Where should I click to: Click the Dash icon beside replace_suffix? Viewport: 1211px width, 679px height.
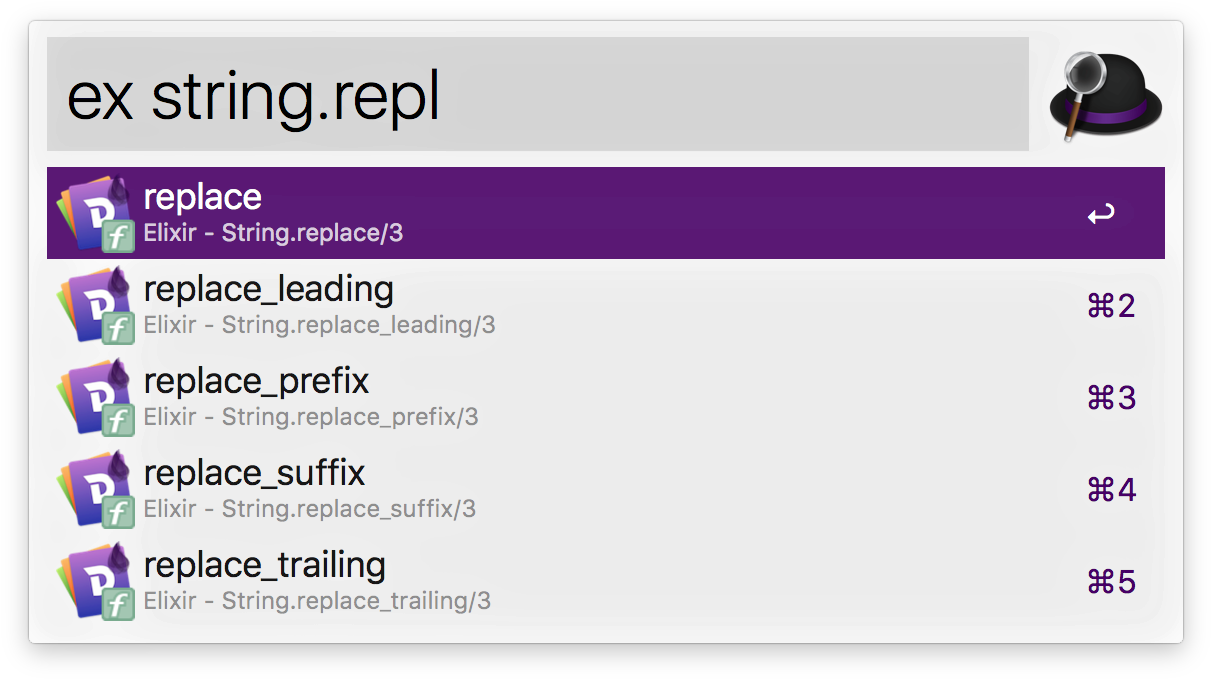tap(96, 489)
